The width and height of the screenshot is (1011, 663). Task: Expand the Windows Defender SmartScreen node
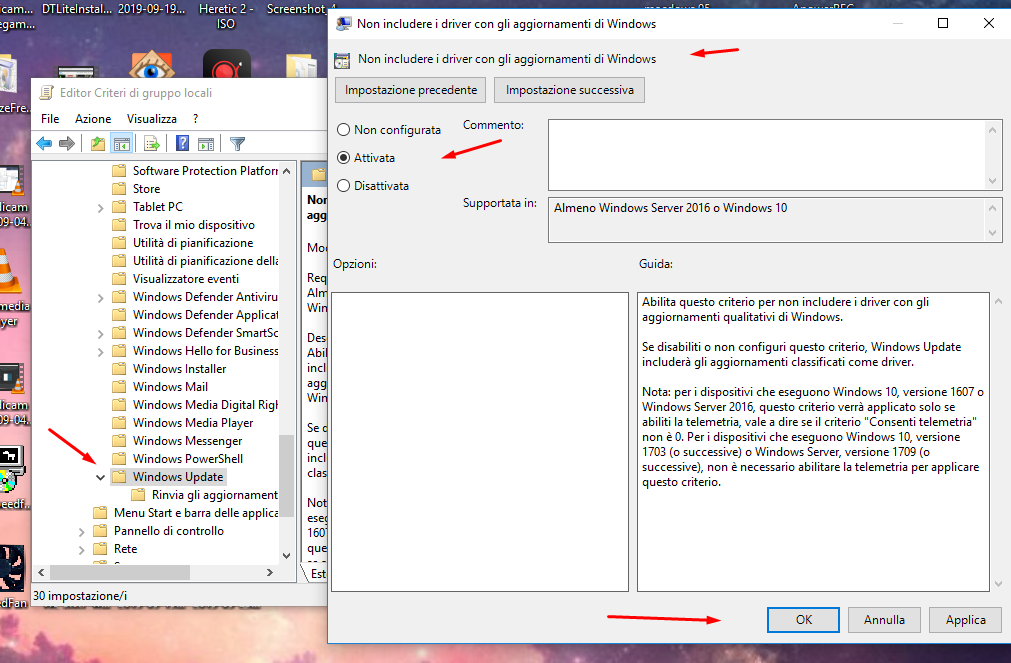coord(100,333)
